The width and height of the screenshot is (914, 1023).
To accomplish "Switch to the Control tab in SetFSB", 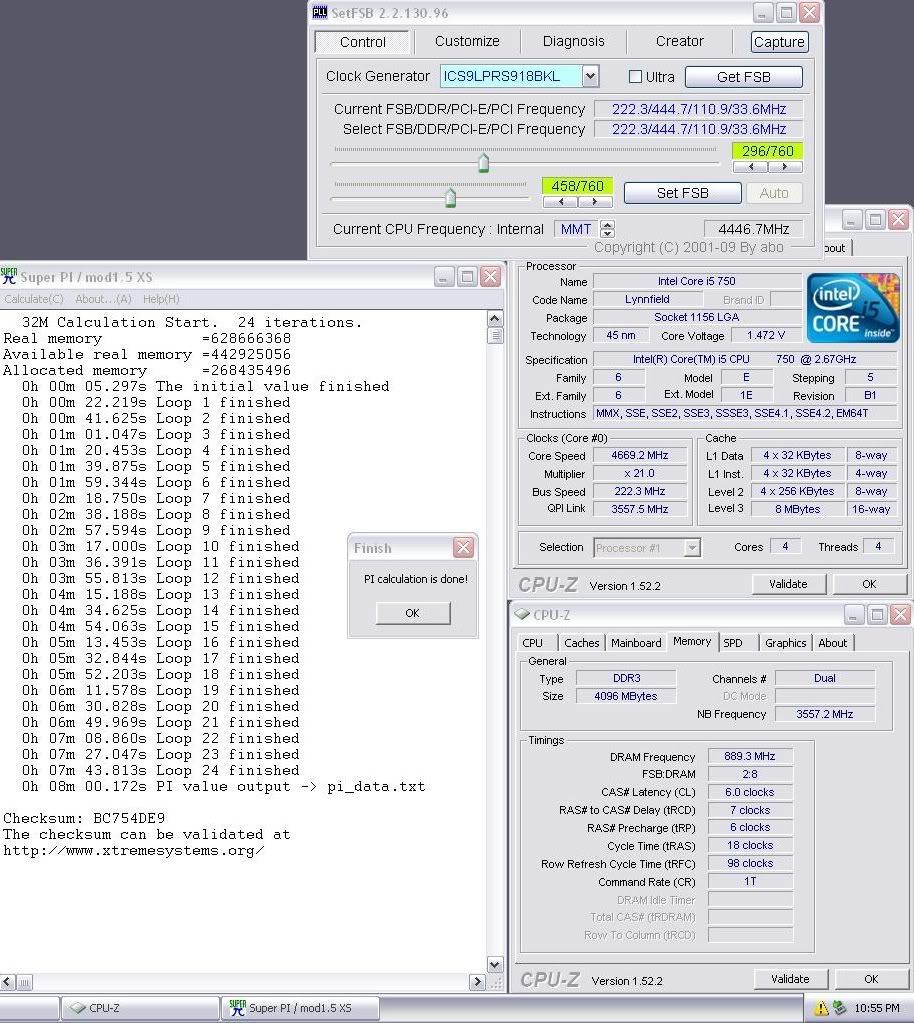I will (363, 42).
